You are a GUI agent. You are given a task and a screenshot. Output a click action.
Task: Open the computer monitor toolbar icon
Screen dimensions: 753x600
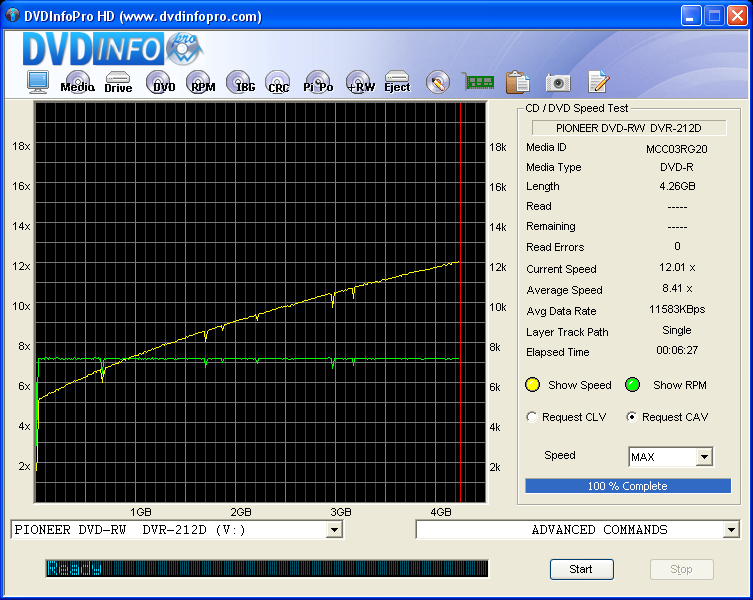pyautogui.click(x=37, y=82)
